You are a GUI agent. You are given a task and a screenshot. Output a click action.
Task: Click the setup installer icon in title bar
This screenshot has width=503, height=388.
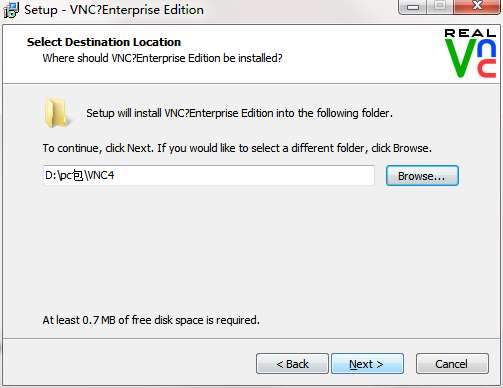tap(11, 10)
